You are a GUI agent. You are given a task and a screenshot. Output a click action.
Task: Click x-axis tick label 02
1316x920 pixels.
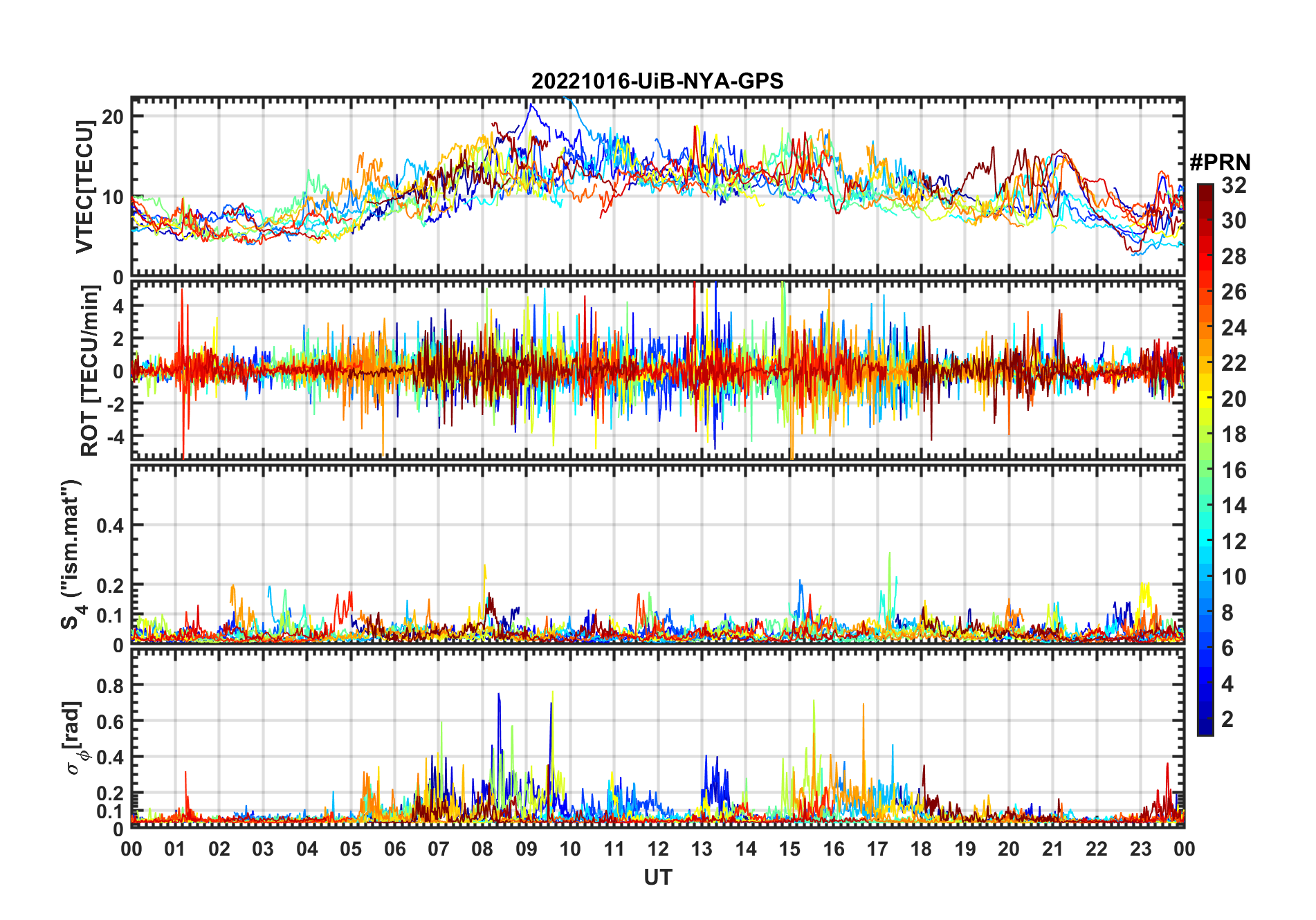pos(219,849)
